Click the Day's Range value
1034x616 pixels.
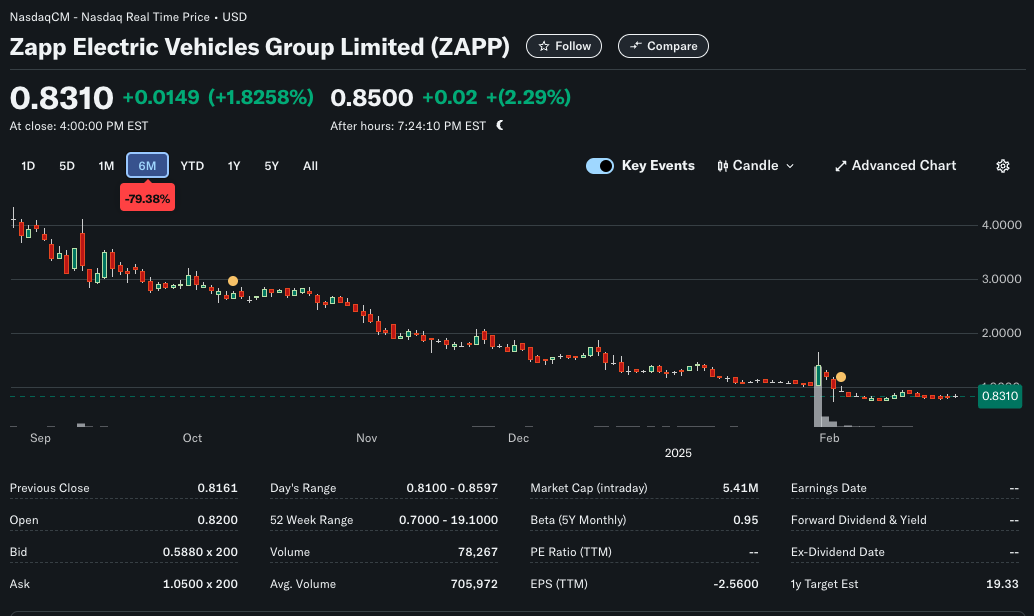(x=452, y=488)
